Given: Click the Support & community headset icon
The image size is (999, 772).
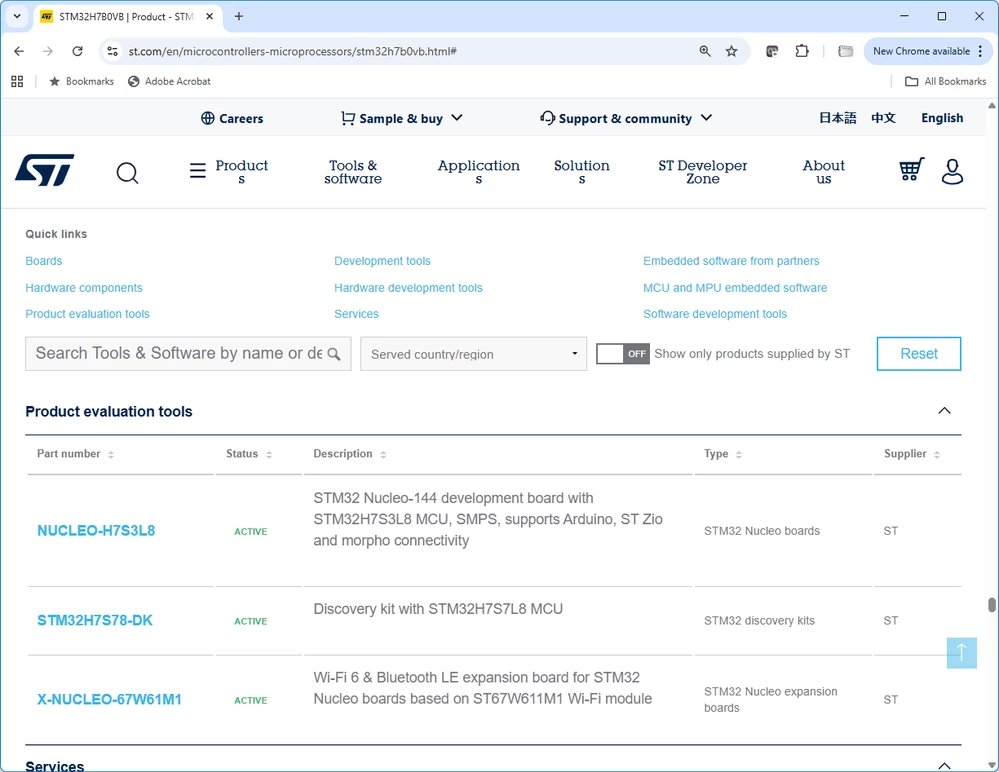Looking at the screenshot, I should point(547,118).
